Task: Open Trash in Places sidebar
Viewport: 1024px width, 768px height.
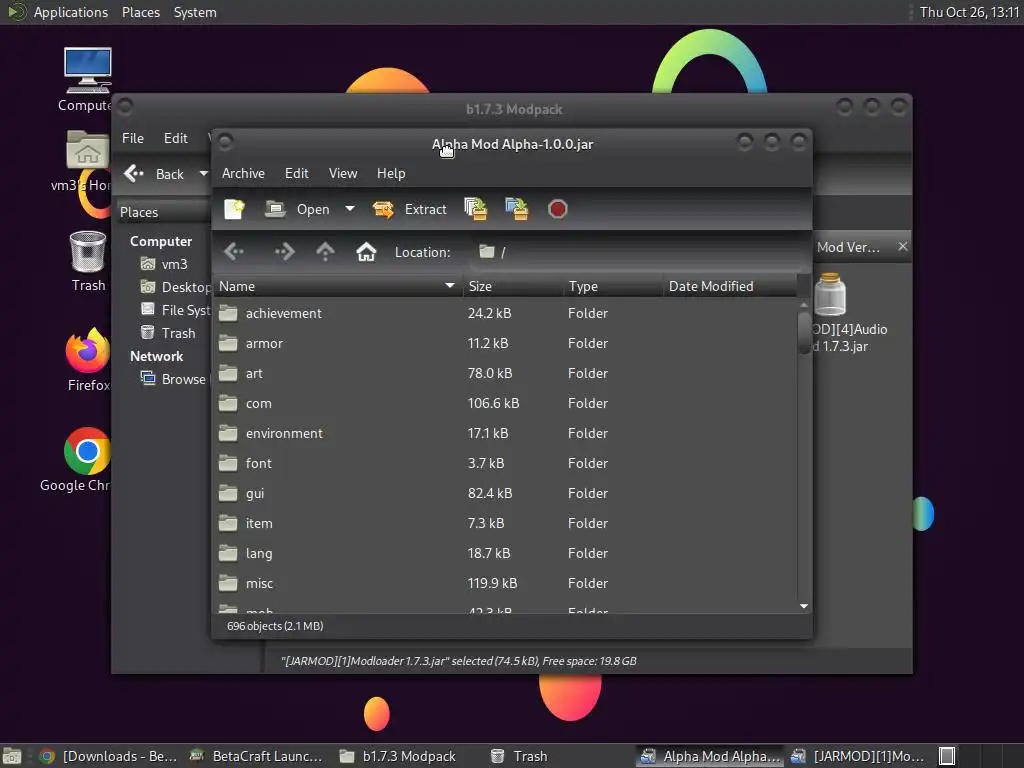Action: click(168, 333)
